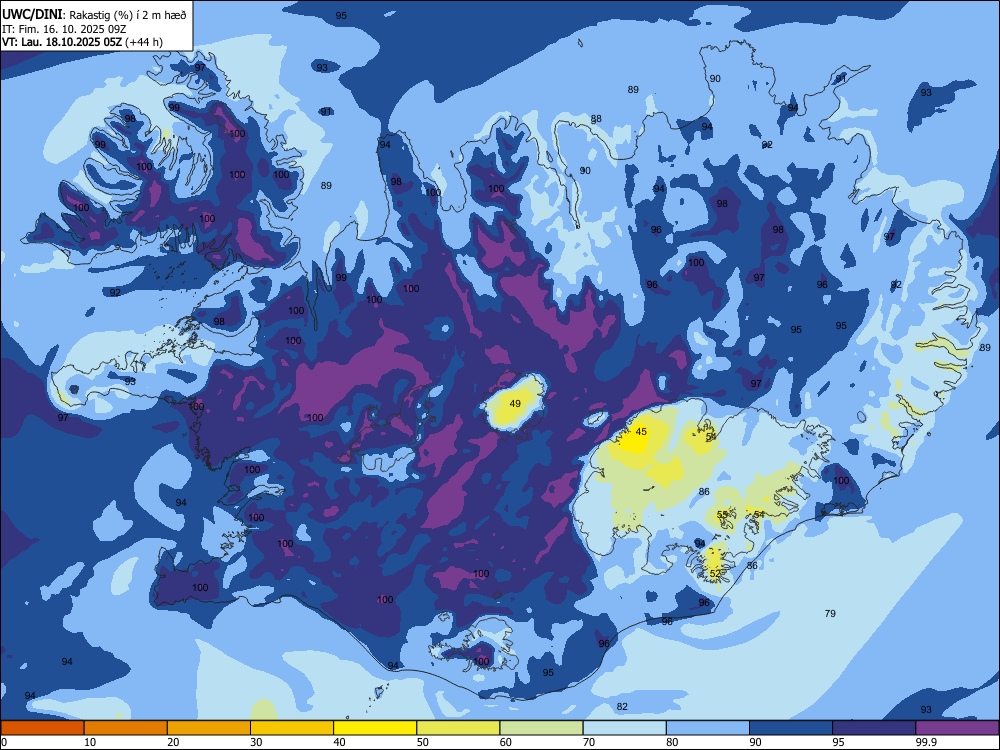Click the '99.9' legend scale label
The image size is (1000, 750).
click(925, 742)
